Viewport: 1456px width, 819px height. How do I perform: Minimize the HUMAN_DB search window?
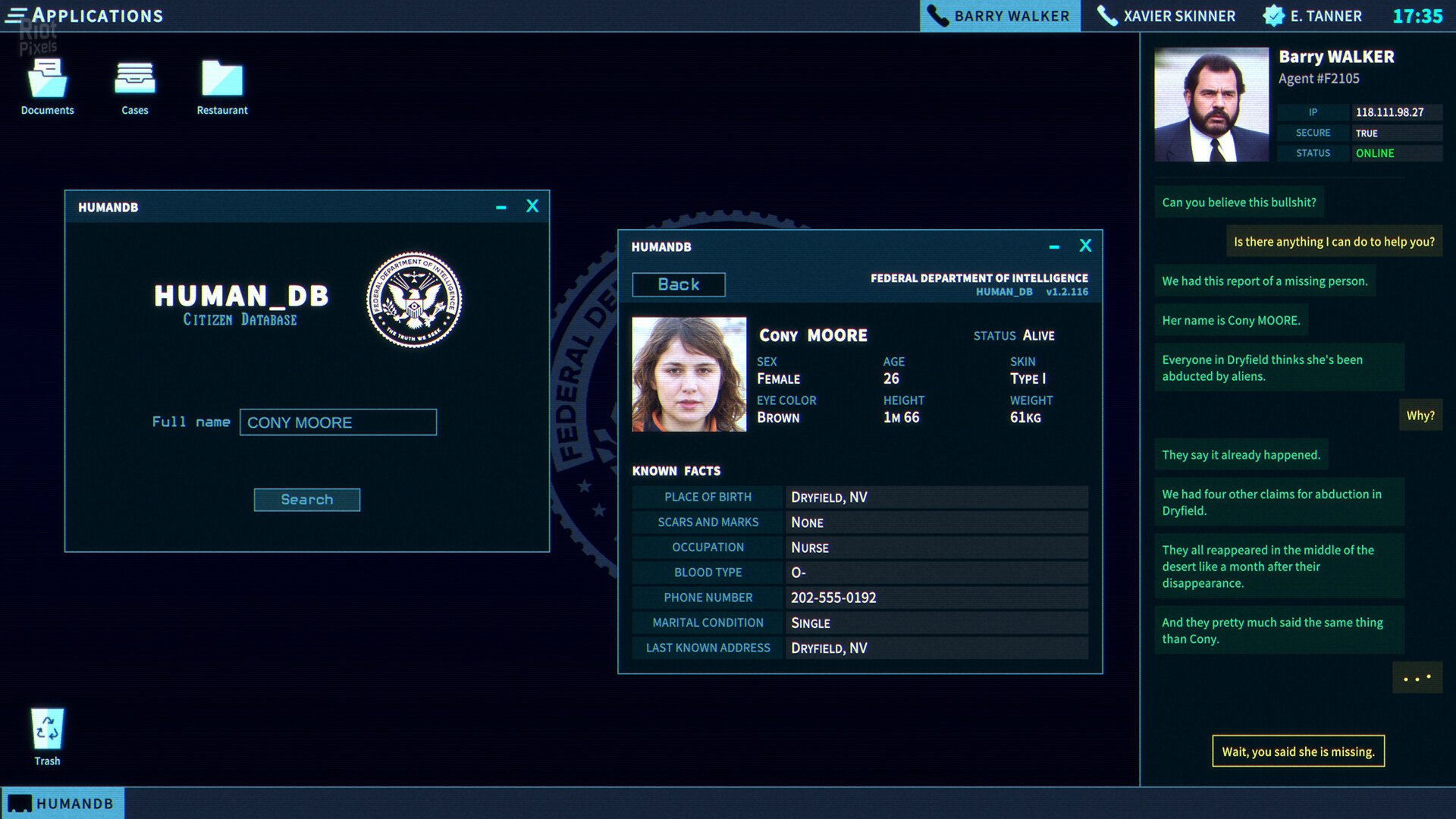click(500, 206)
